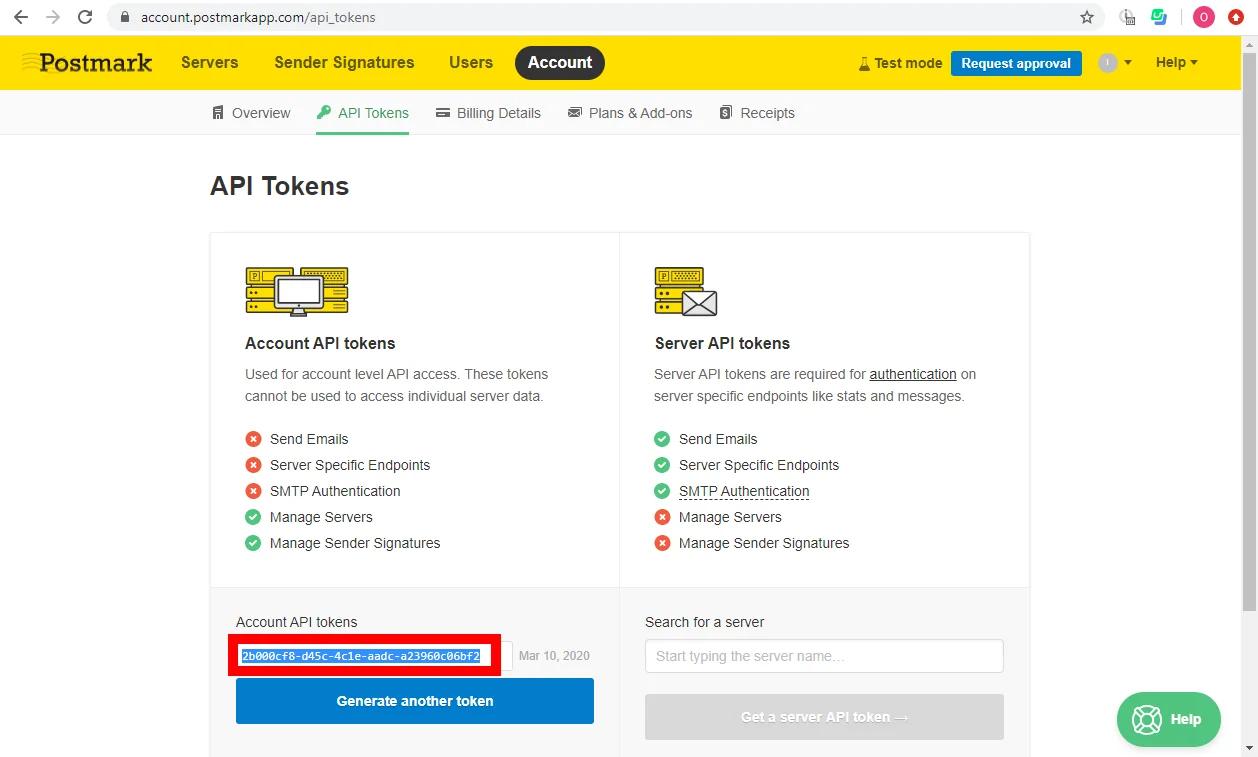Click the browser back arrow
This screenshot has width=1258, height=757.
20,17
